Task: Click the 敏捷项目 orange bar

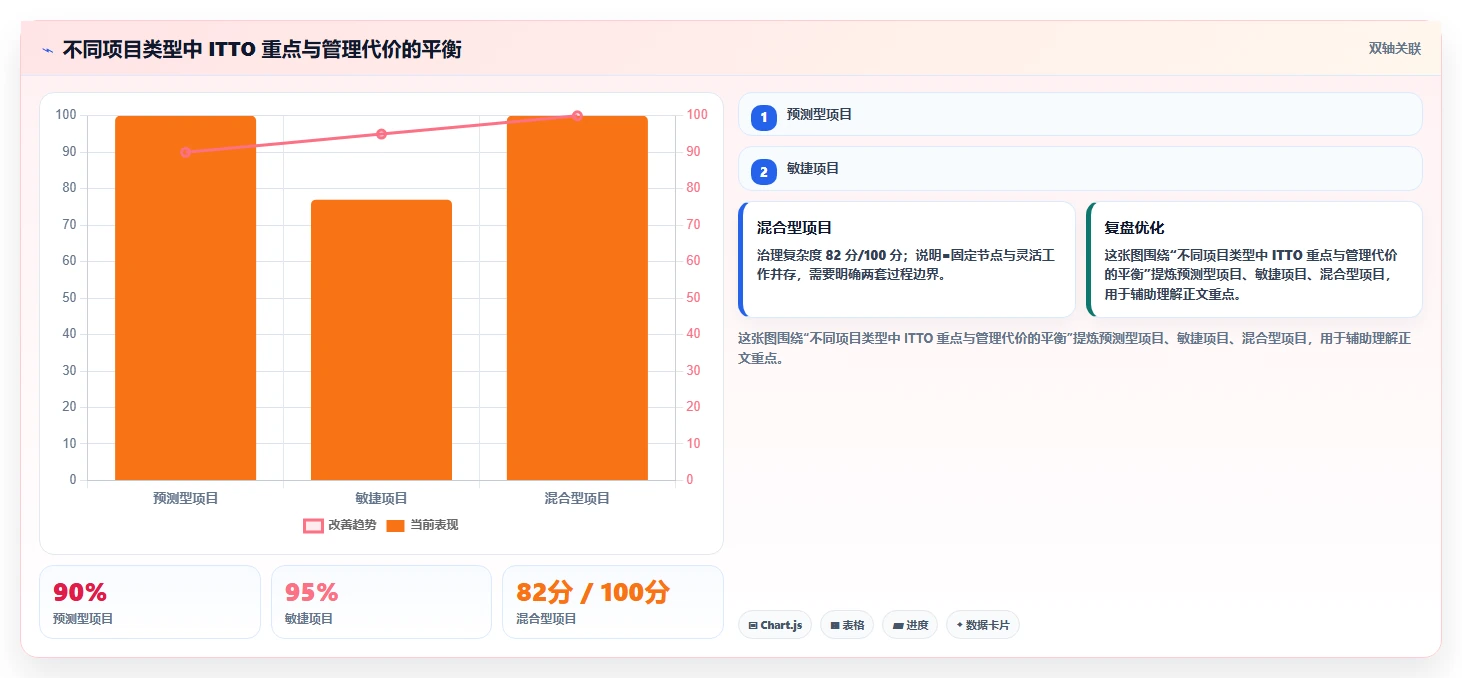Action: [381, 340]
